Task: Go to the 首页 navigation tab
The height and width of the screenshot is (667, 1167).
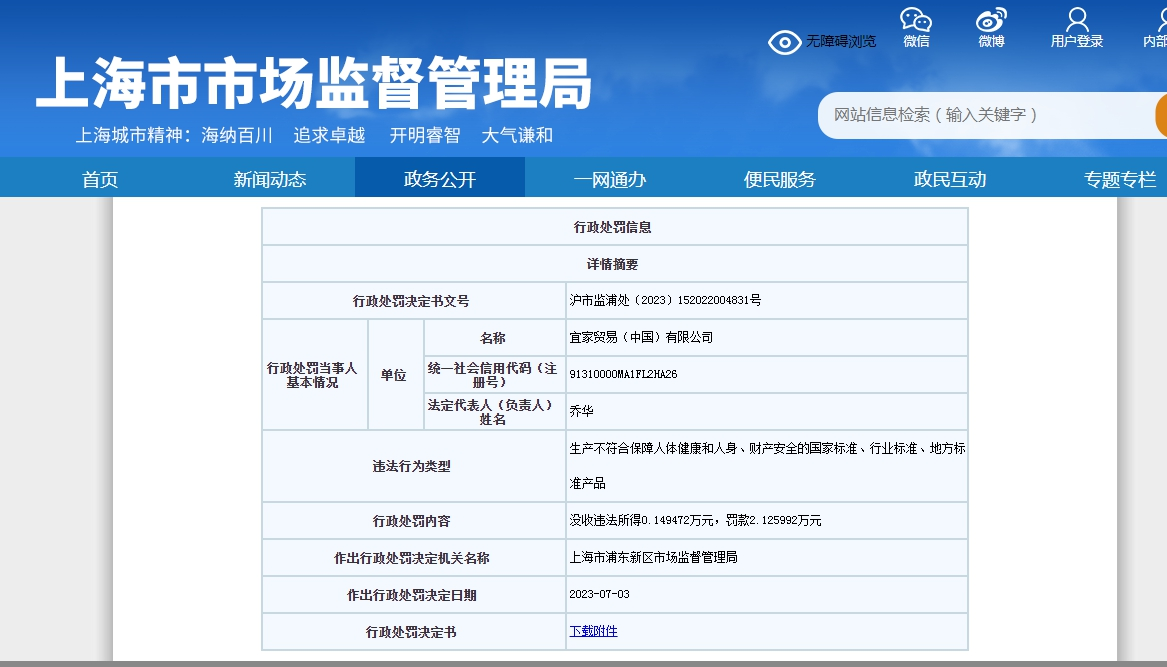Action: tap(100, 179)
